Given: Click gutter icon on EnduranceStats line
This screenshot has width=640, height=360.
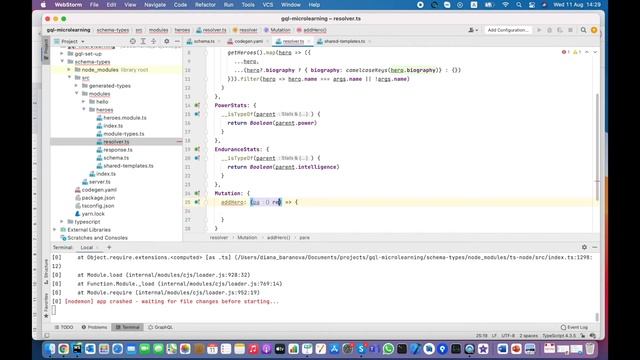Looking at the screenshot, I should pyautogui.click(x=197, y=149).
